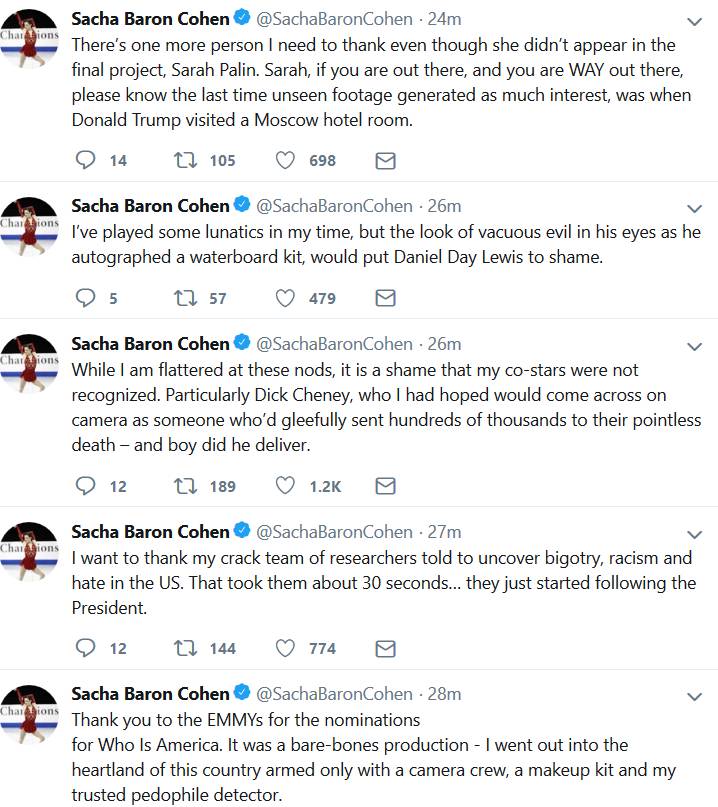Reply to the crack team researchers tweet

click(x=87, y=648)
